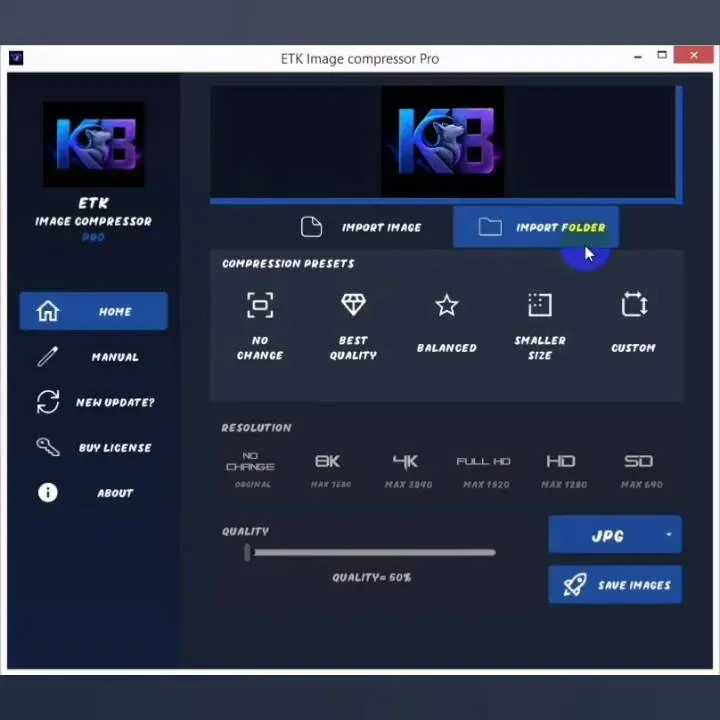
Task: Click the JPG dropdown arrow
Action: tap(669, 534)
